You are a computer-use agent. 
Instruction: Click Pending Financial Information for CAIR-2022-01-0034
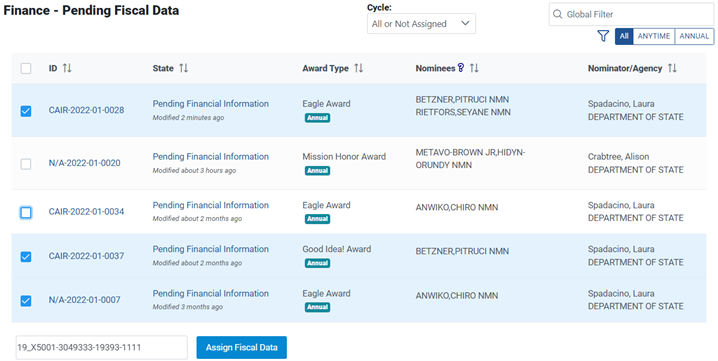click(211, 205)
